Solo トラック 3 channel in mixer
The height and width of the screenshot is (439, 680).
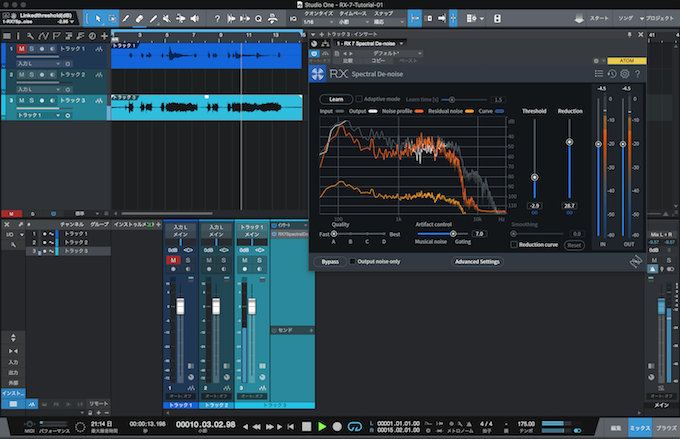(x=259, y=260)
